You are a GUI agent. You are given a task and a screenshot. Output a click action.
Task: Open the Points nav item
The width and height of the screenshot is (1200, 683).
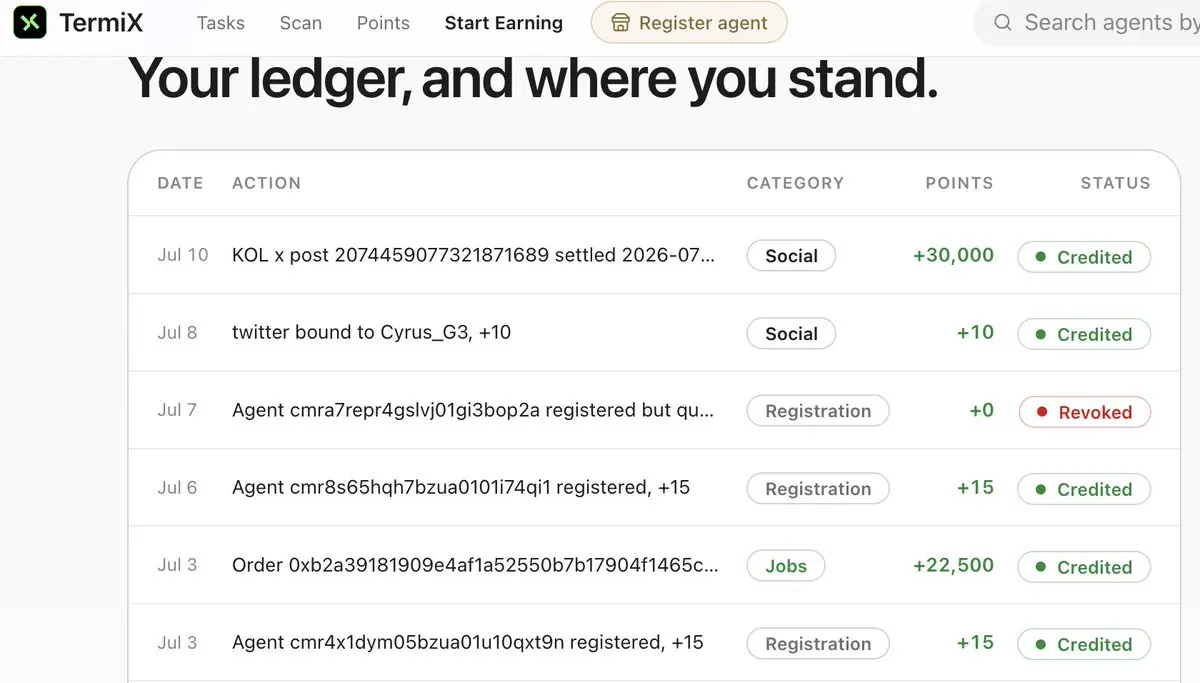click(383, 23)
